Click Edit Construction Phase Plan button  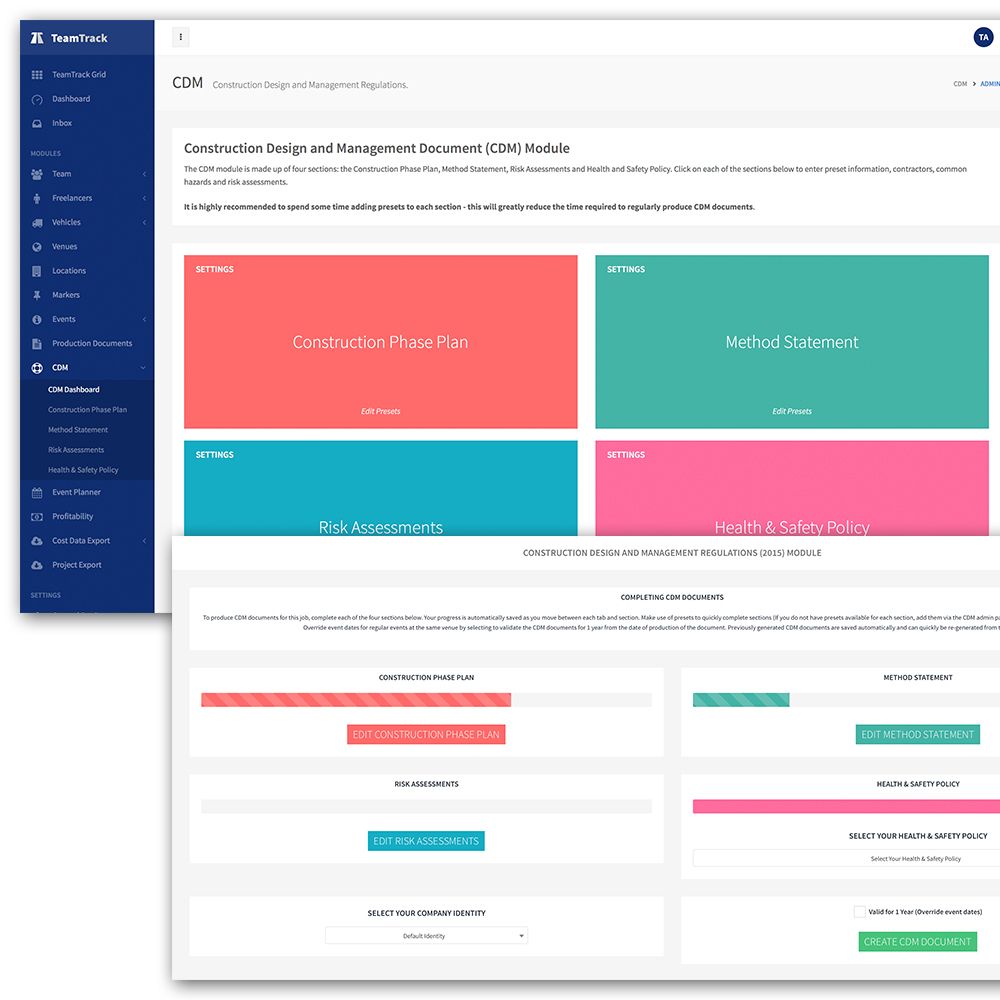pyautogui.click(x=426, y=735)
